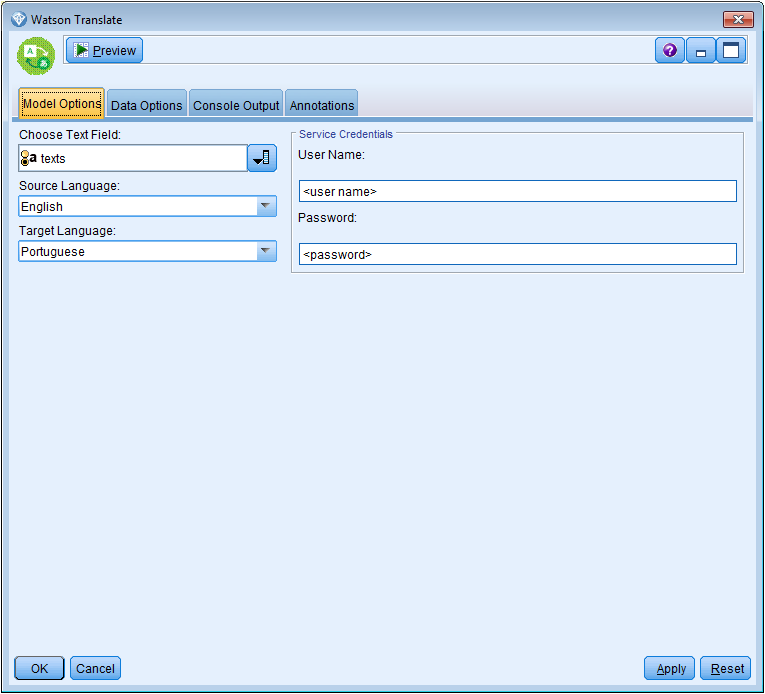This screenshot has height=694, width=765.
Task: Open help with the purple question mark icon
Action: (670, 50)
